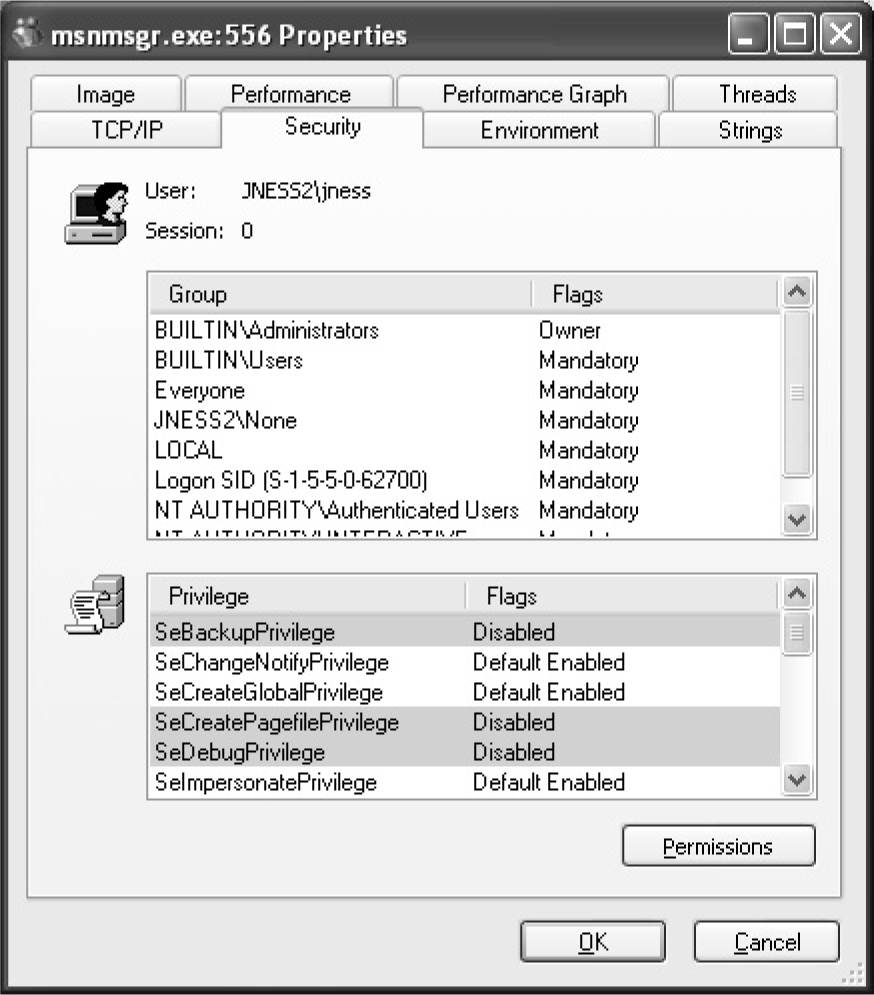Click the Privilege list scrollbar thumb
The height and width of the screenshot is (995, 874).
pos(796,634)
